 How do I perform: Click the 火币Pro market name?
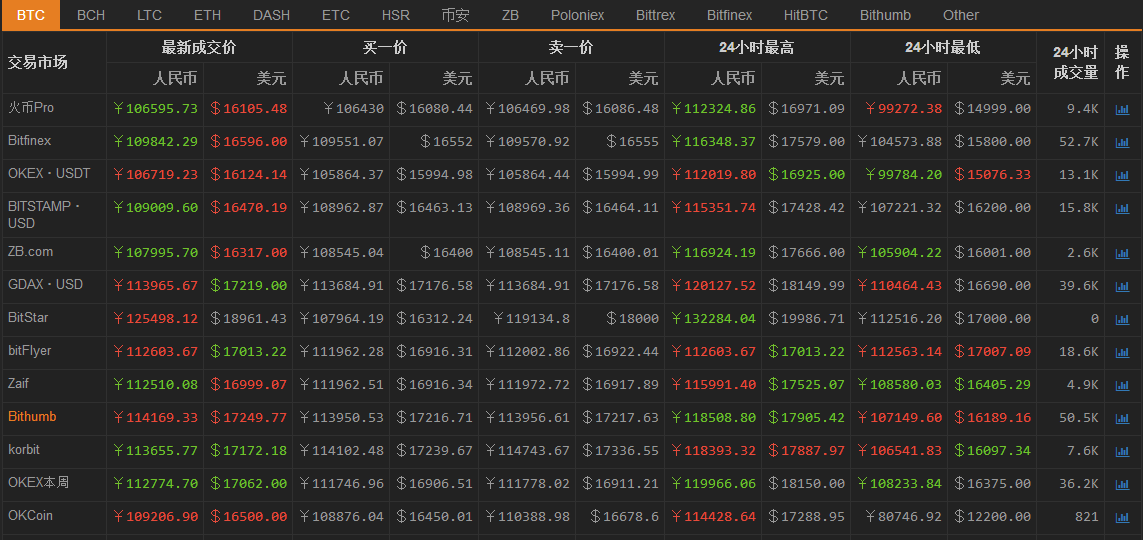click(31, 108)
